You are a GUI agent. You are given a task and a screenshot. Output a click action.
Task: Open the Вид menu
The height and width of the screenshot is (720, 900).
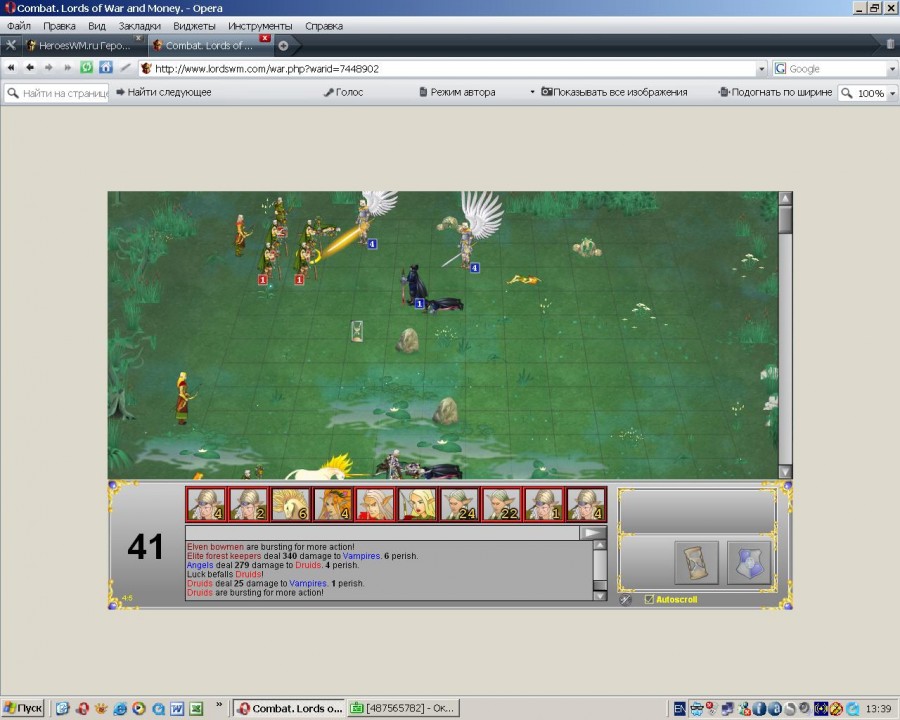(x=97, y=26)
